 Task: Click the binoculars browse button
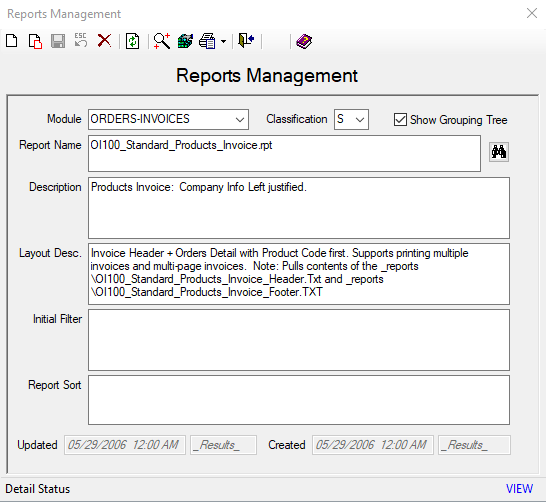[499, 152]
